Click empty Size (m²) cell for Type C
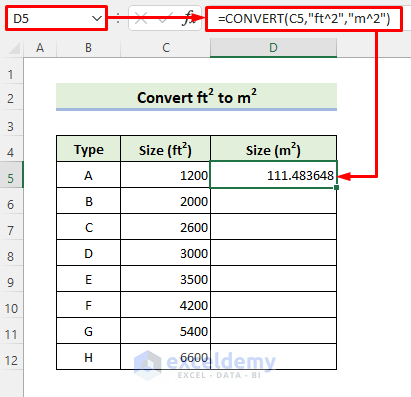 point(273,227)
